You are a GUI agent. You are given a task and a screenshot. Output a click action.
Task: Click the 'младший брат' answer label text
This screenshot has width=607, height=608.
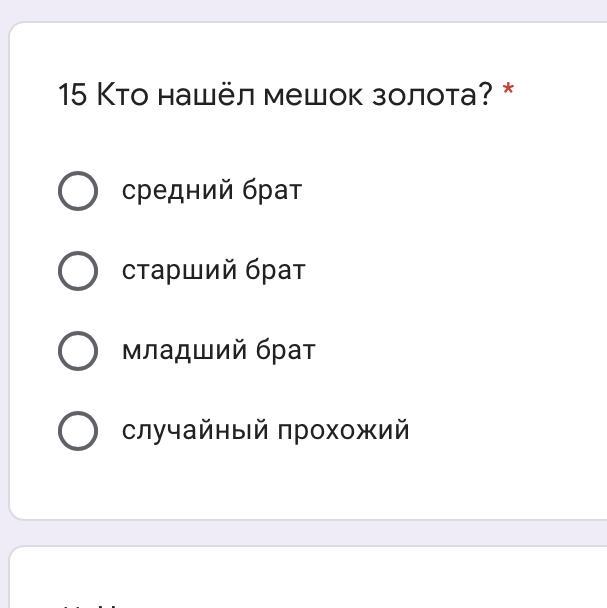coord(219,350)
